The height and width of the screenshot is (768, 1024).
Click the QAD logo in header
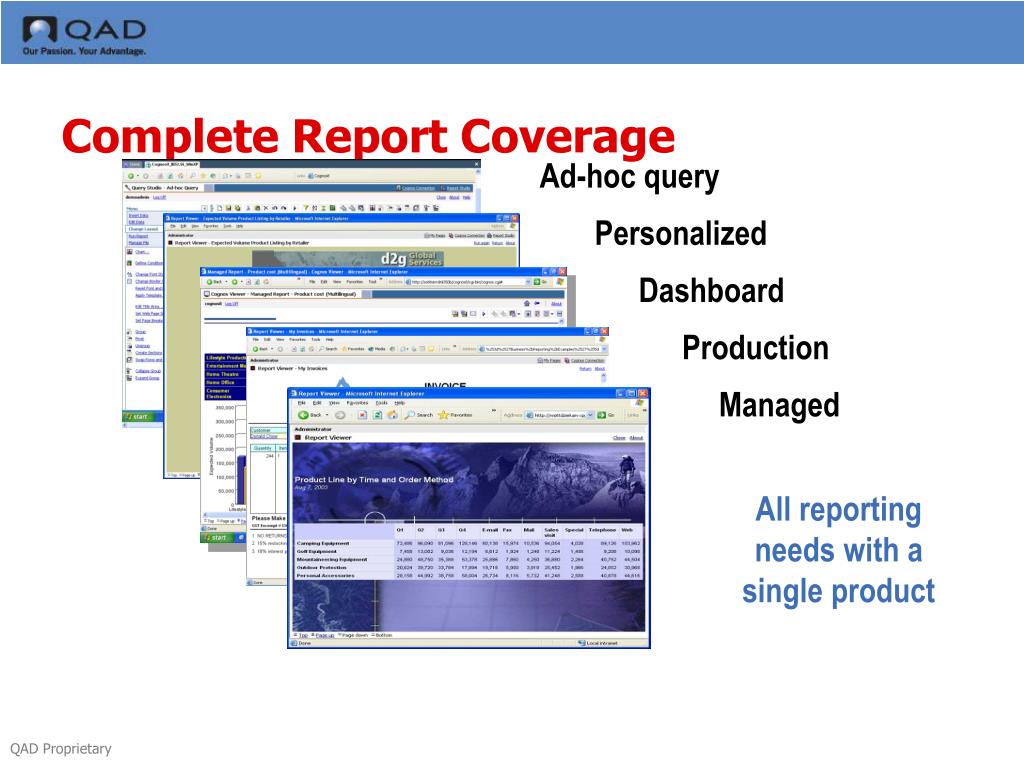[84, 35]
